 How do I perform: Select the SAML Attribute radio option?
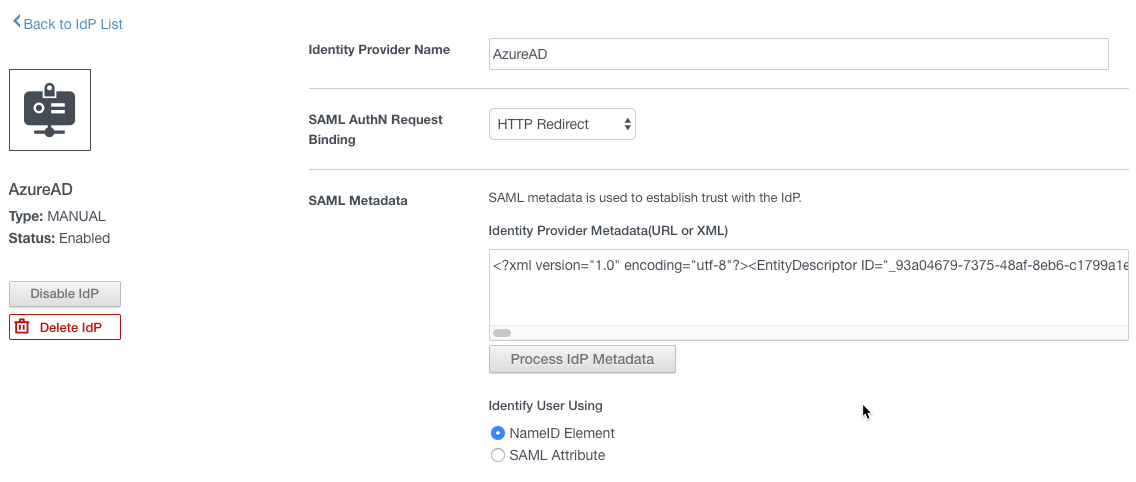498,455
